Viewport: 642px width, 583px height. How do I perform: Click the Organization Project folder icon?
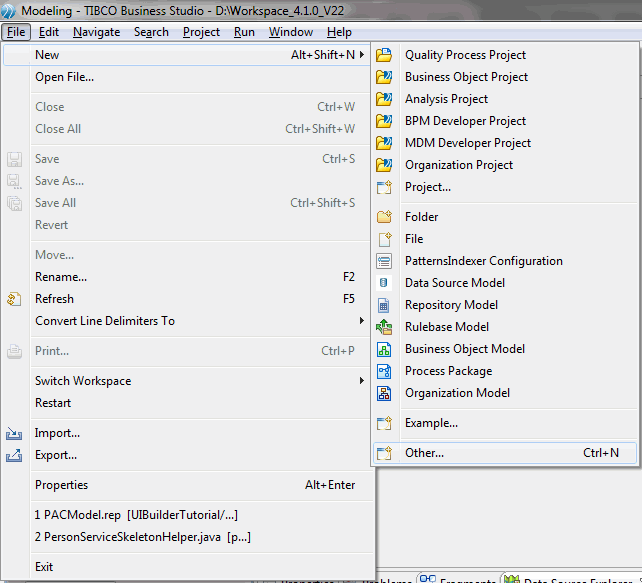coord(384,165)
